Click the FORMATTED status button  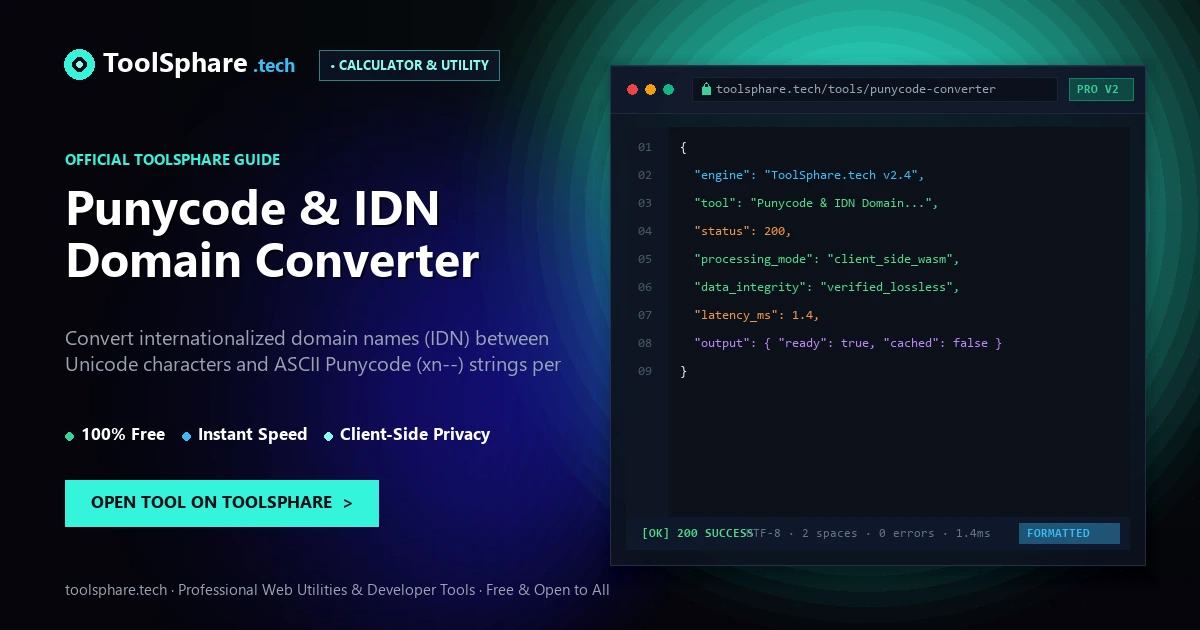(x=1069, y=533)
